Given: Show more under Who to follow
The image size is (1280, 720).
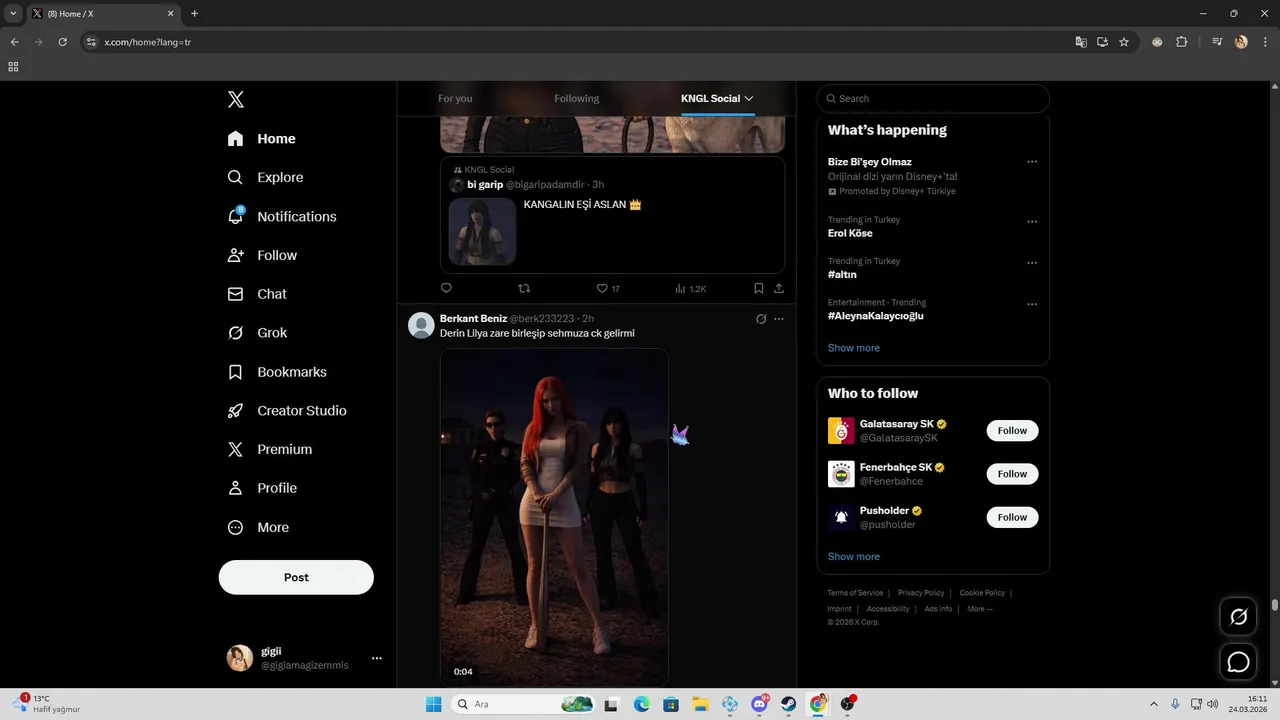Looking at the screenshot, I should tap(854, 556).
